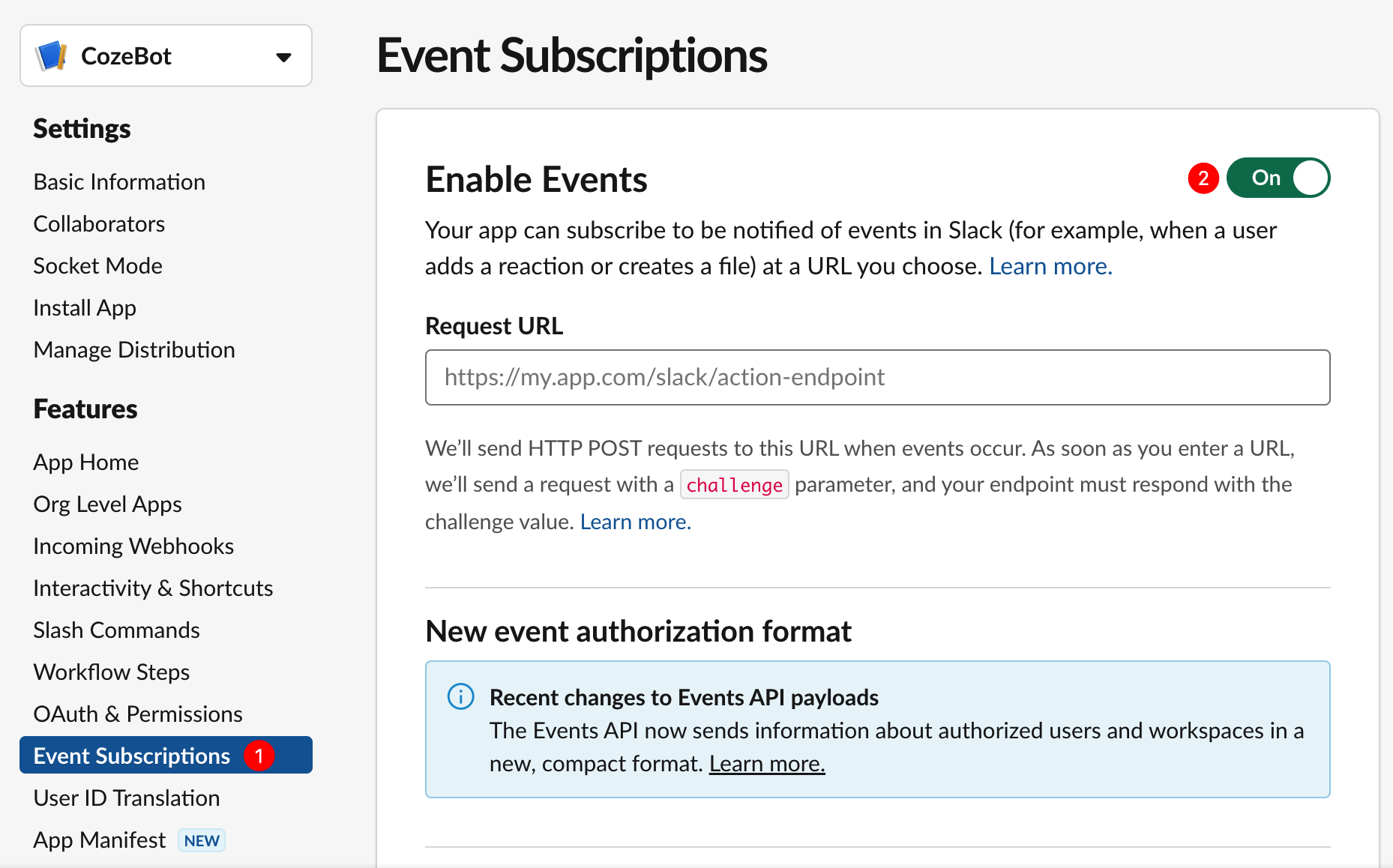This screenshot has height=868, width=1393.
Task: Open App Manifest page
Action: (x=100, y=840)
